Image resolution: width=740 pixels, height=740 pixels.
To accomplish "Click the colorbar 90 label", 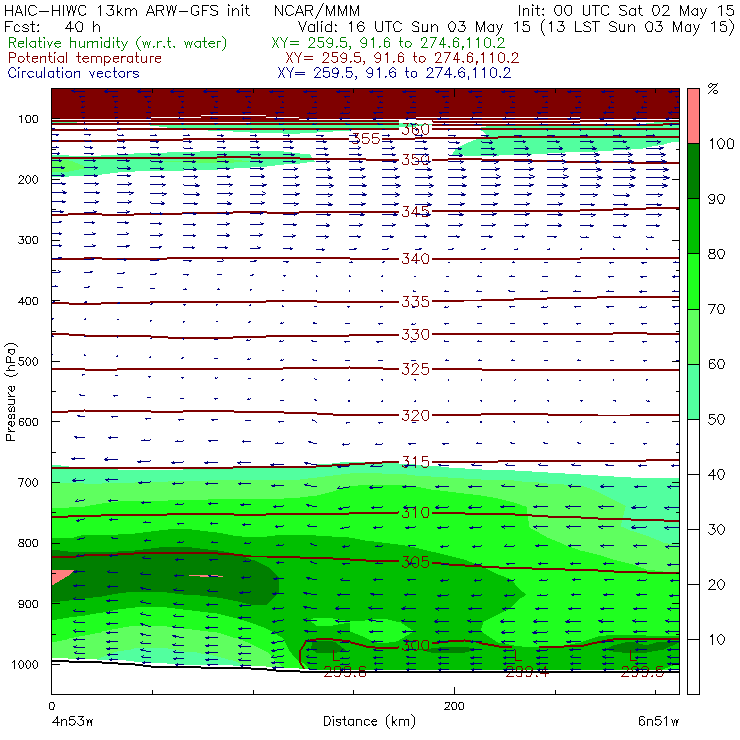I will point(716,199).
